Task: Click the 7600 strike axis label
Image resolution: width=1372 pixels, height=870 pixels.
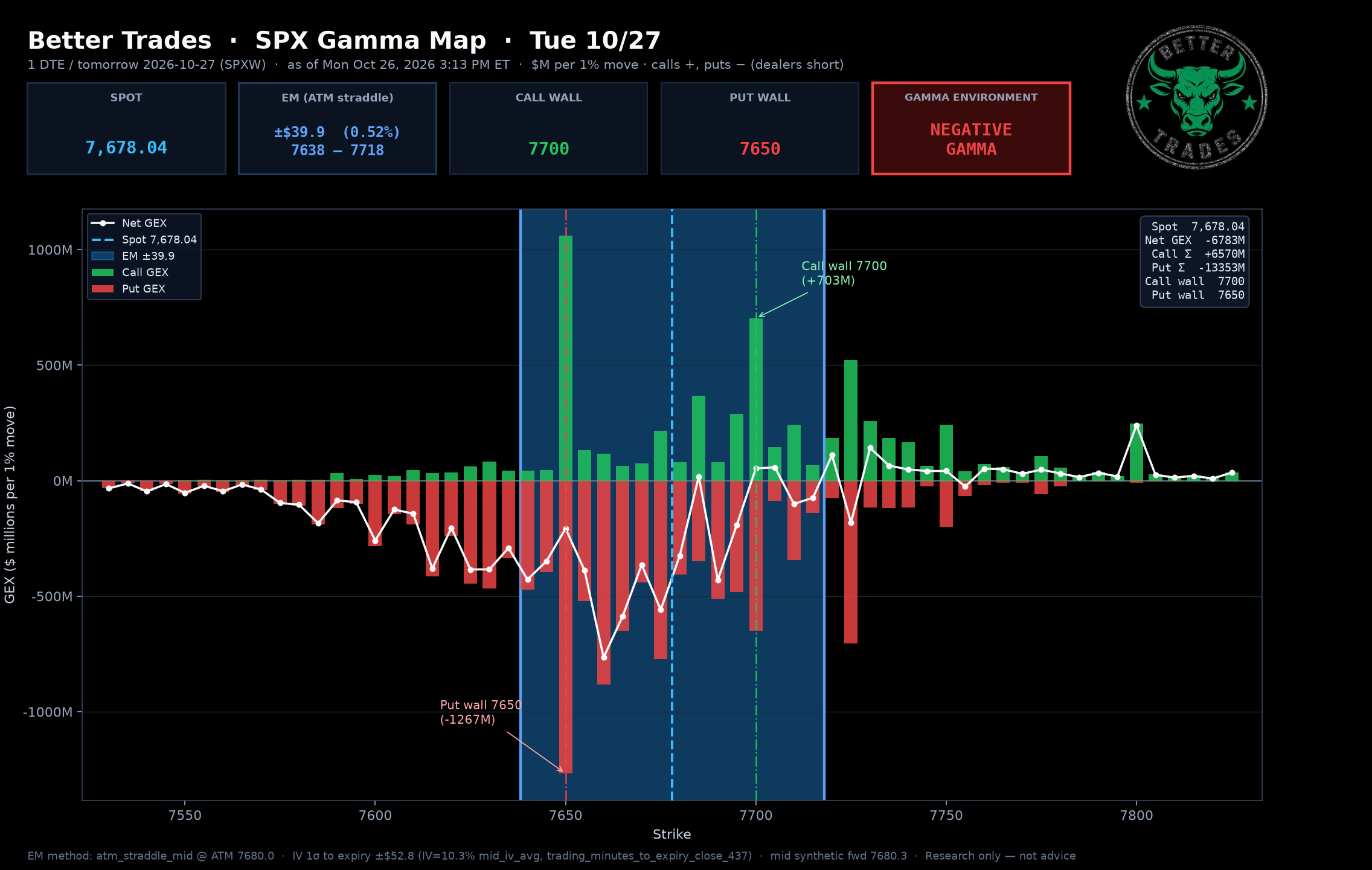Action: pyautogui.click(x=375, y=816)
